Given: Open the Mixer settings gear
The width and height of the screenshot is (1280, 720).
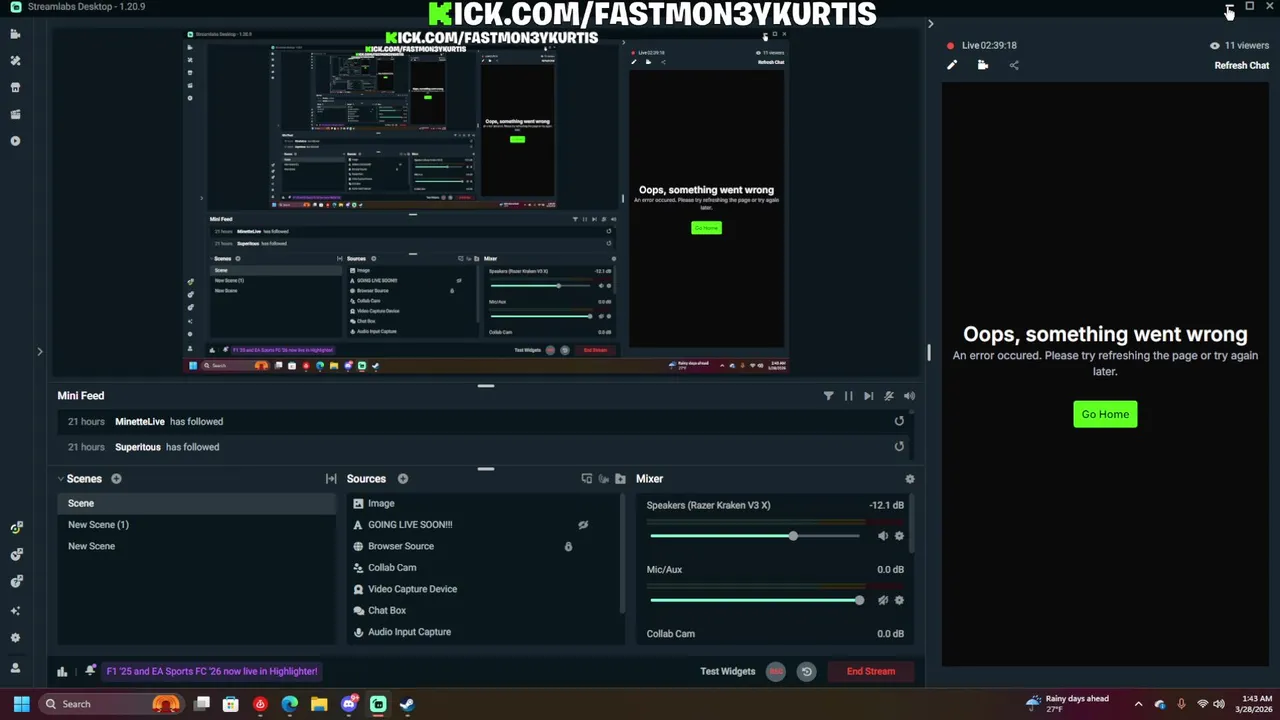Looking at the screenshot, I should (909, 479).
